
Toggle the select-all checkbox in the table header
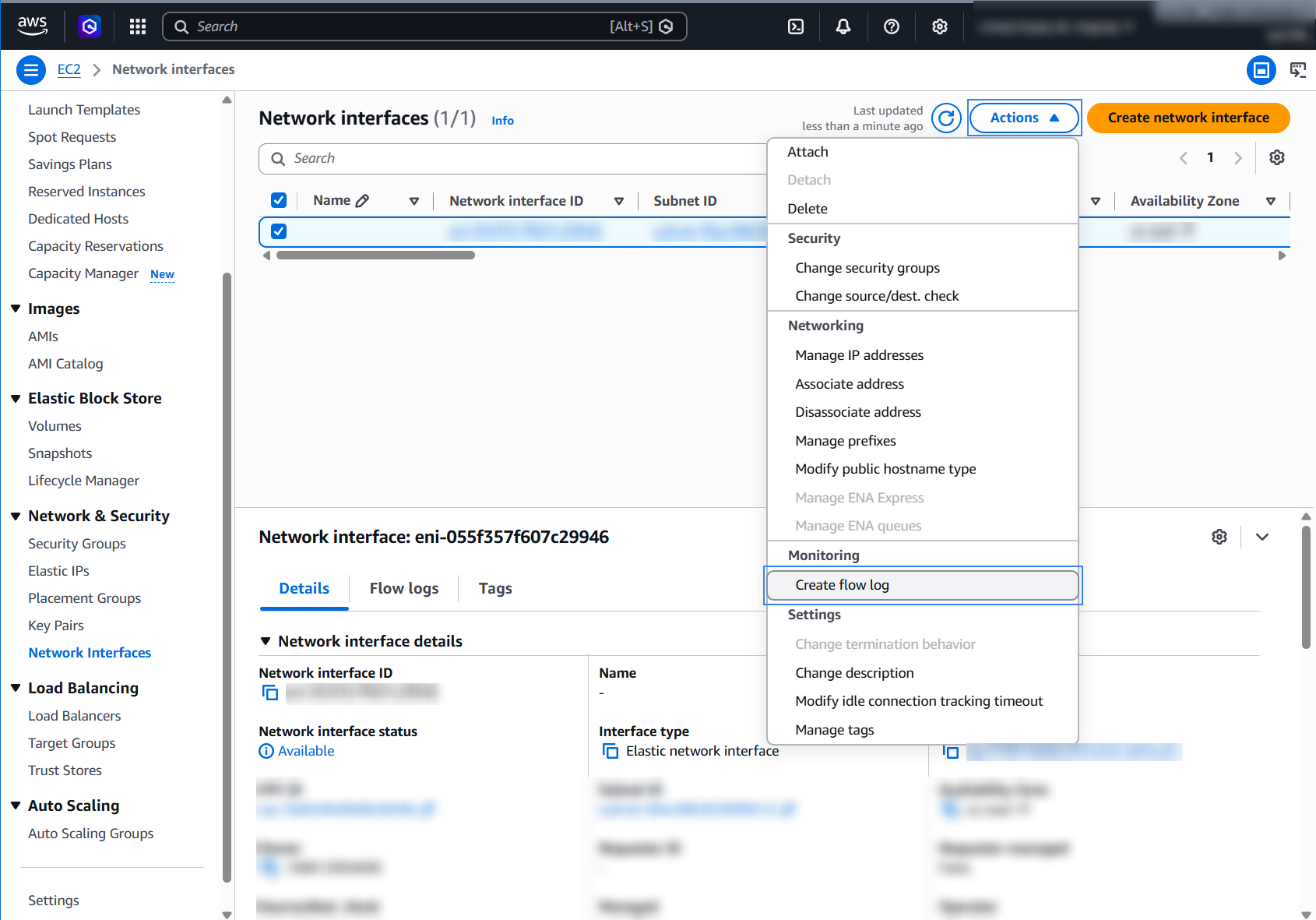[x=279, y=200]
